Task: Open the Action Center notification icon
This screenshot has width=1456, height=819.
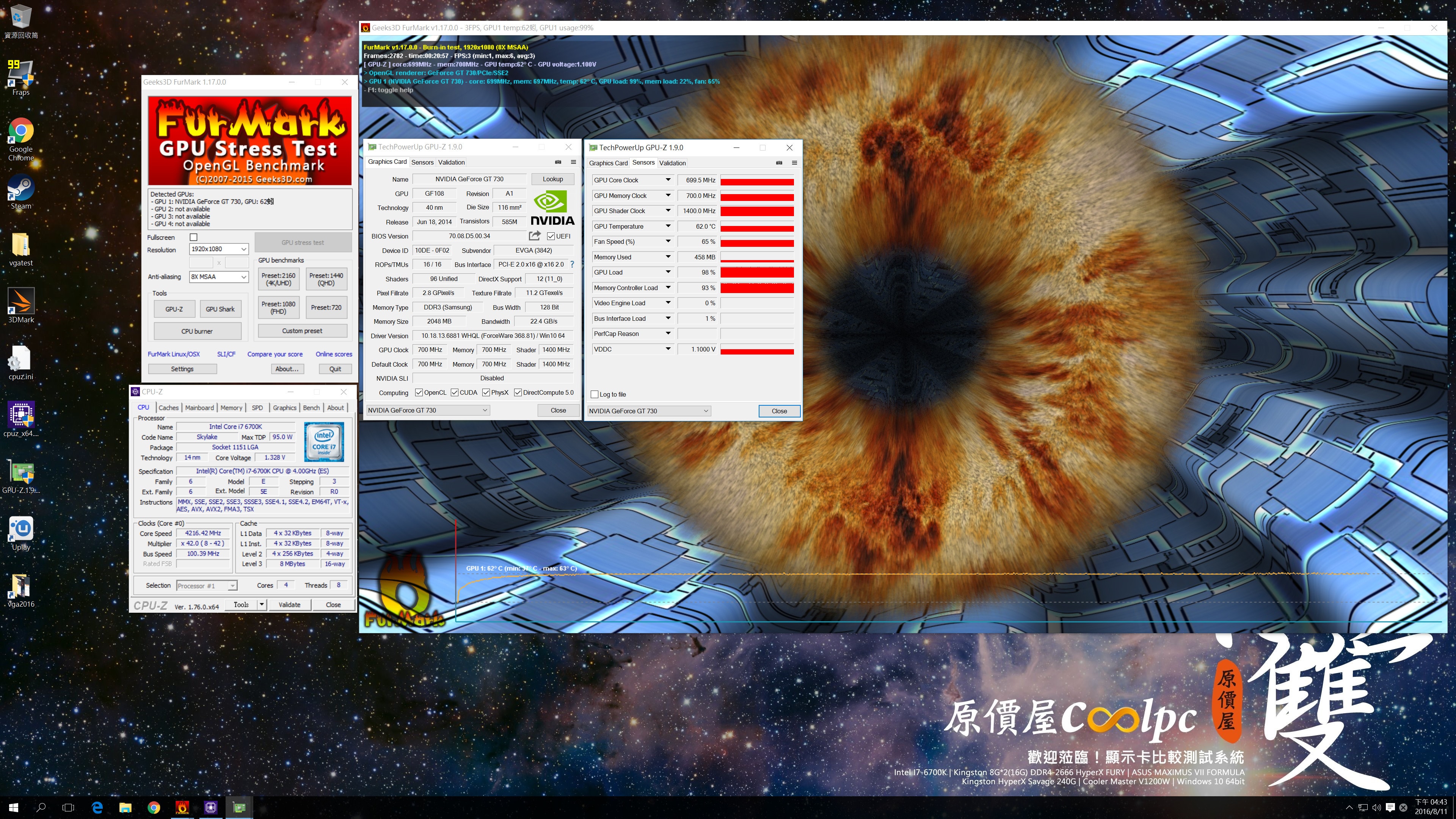Action: coord(1390,808)
